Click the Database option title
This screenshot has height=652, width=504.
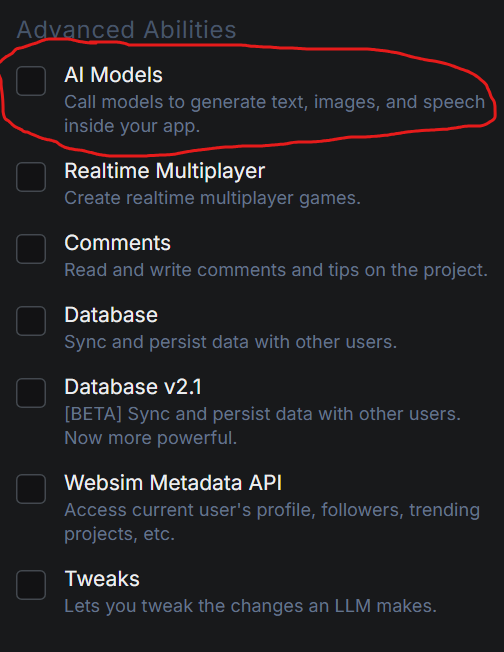pyautogui.click(x=111, y=315)
